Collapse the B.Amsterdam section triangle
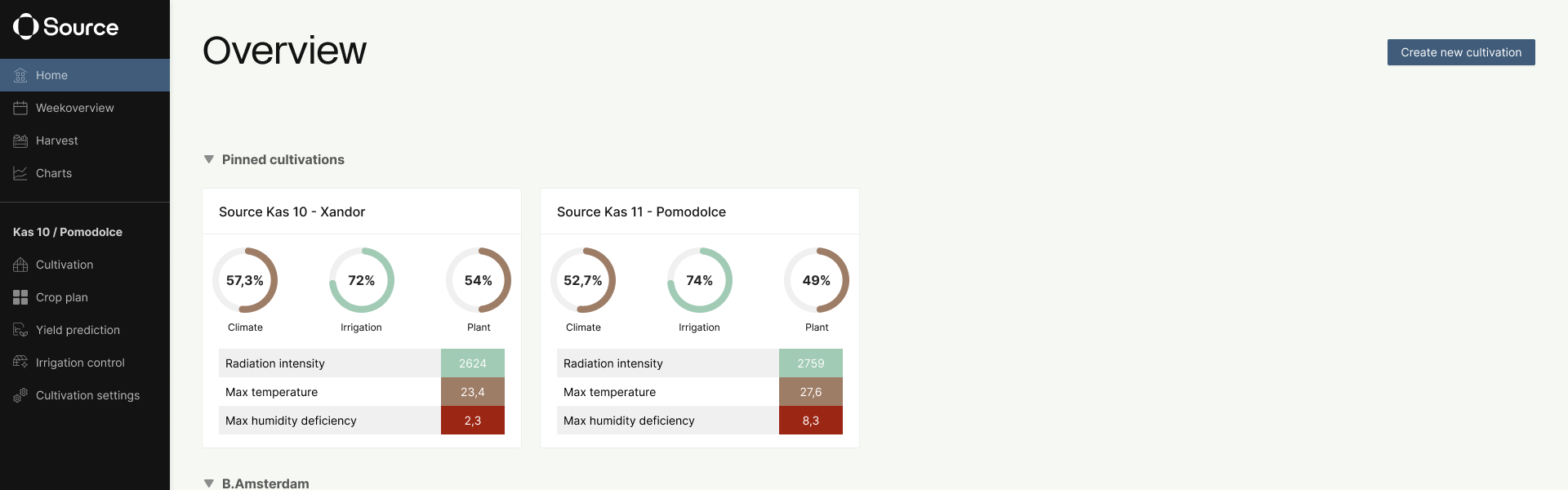Image resolution: width=1568 pixels, height=490 pixels. pyautogui.click(x=208, y=483)
